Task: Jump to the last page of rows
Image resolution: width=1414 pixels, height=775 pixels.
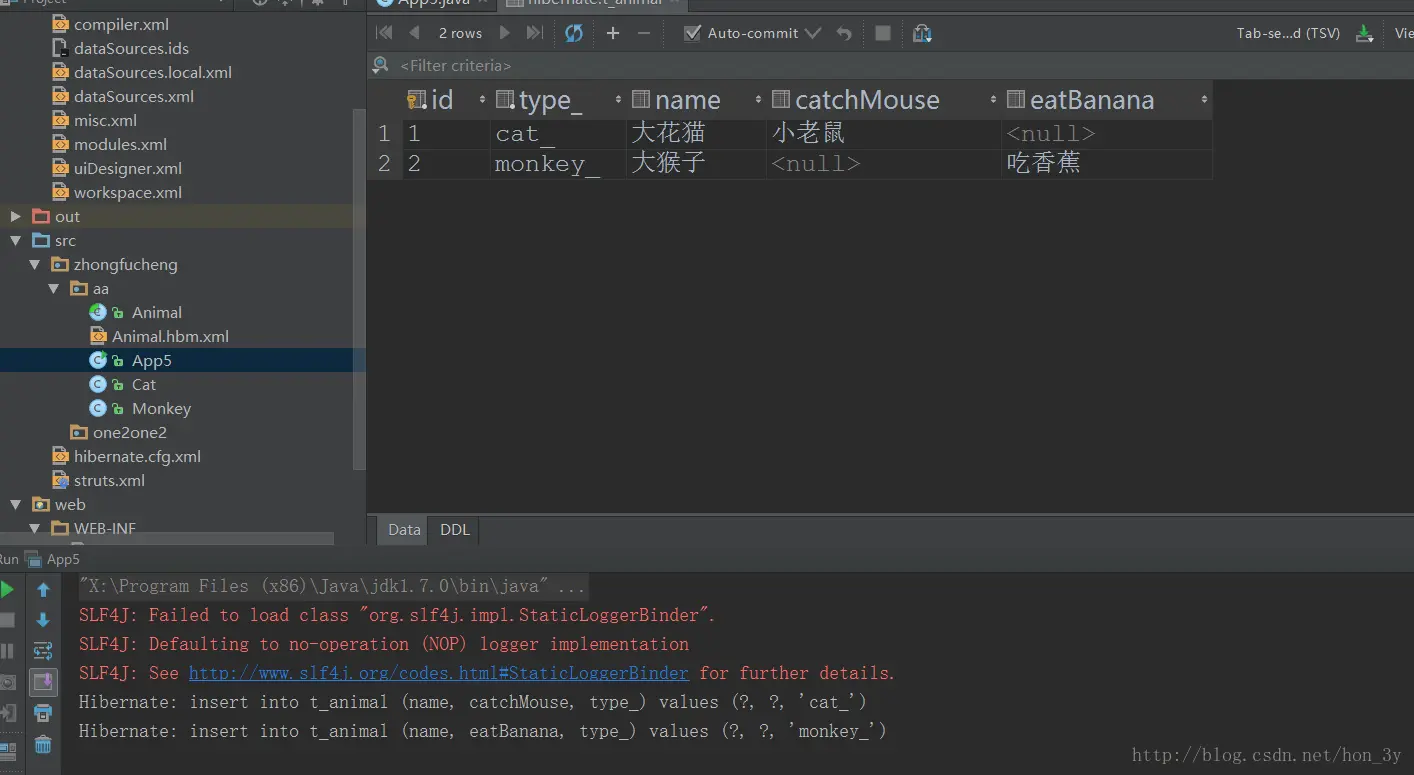Action: [x=534, y=32]
